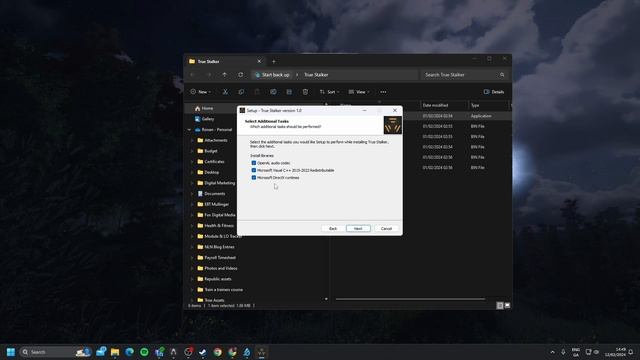Open the Sort dropdown
Image resolution: width=640 pixels, height=360 pixels.
click(x=329, y=92)
